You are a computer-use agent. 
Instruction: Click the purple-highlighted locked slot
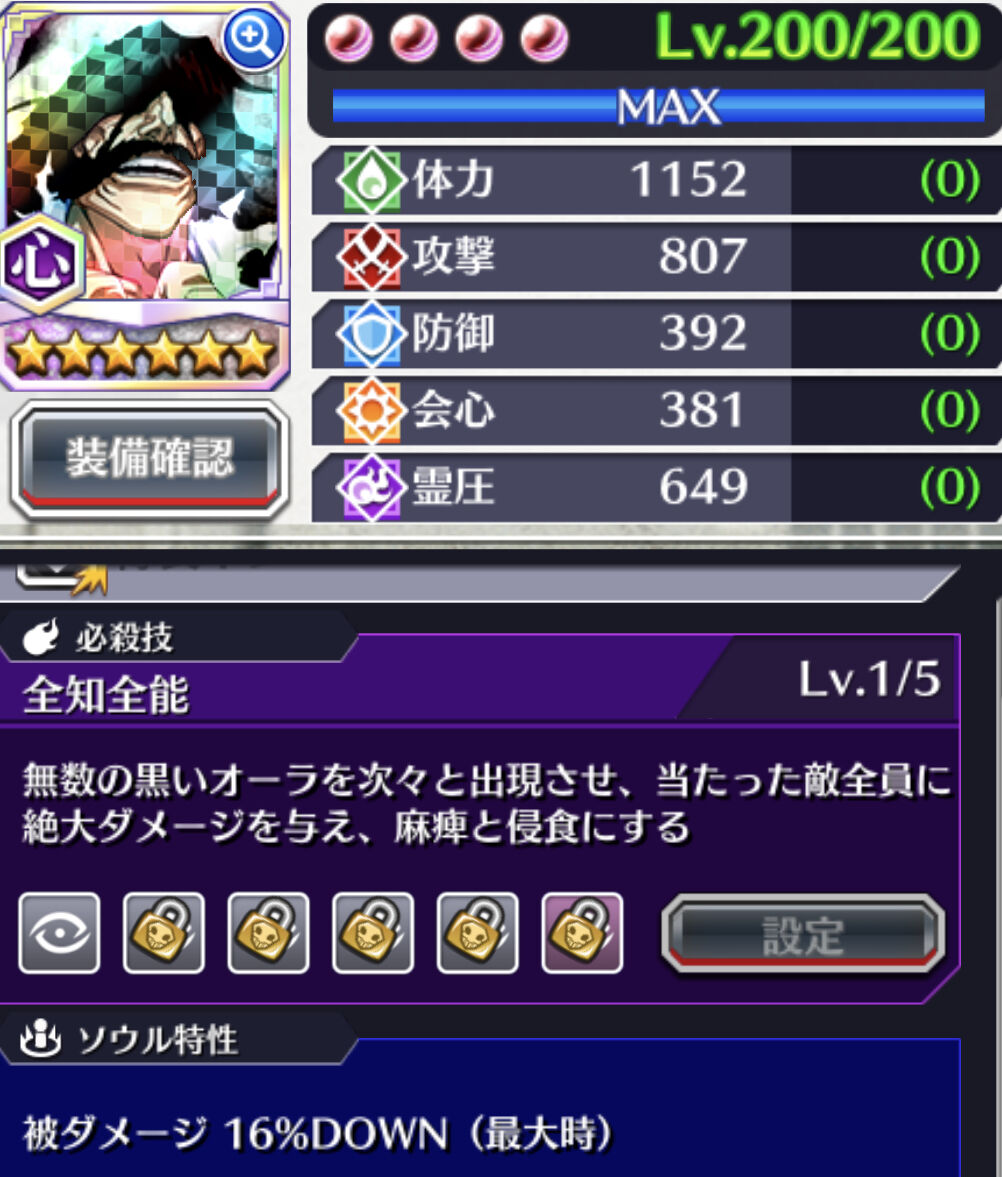click(x=582, y=933)
